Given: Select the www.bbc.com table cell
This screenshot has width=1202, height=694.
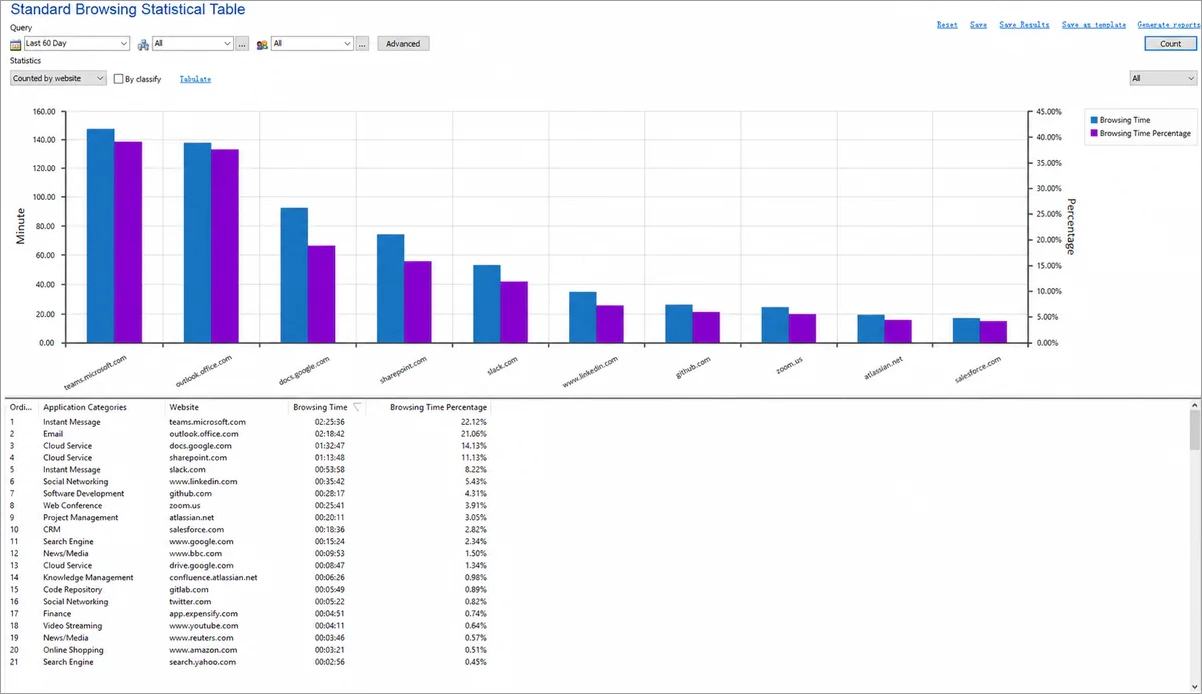Looking at the screenshot, I should pos(195,554).
